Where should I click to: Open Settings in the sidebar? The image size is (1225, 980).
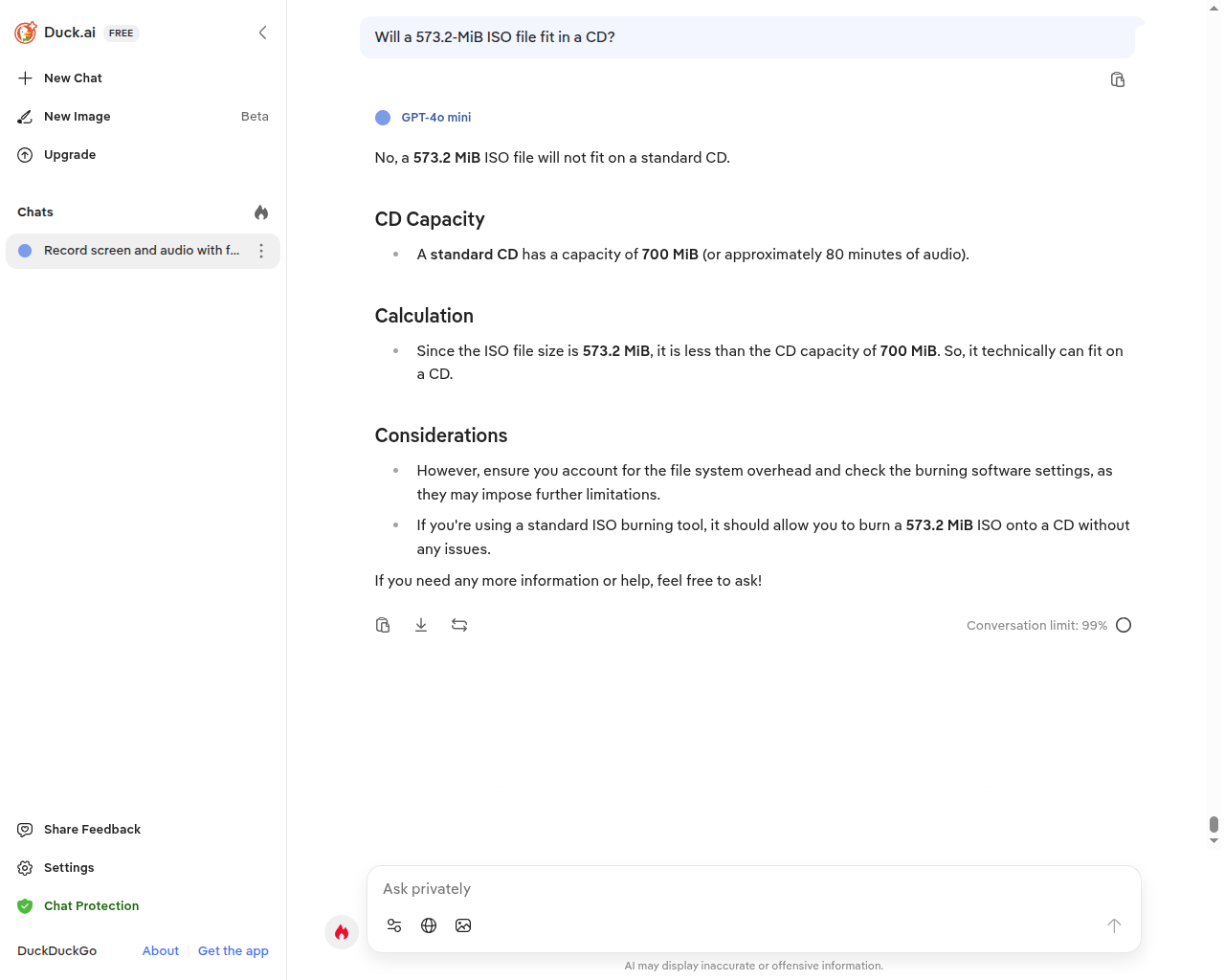(x=69, y=868)
